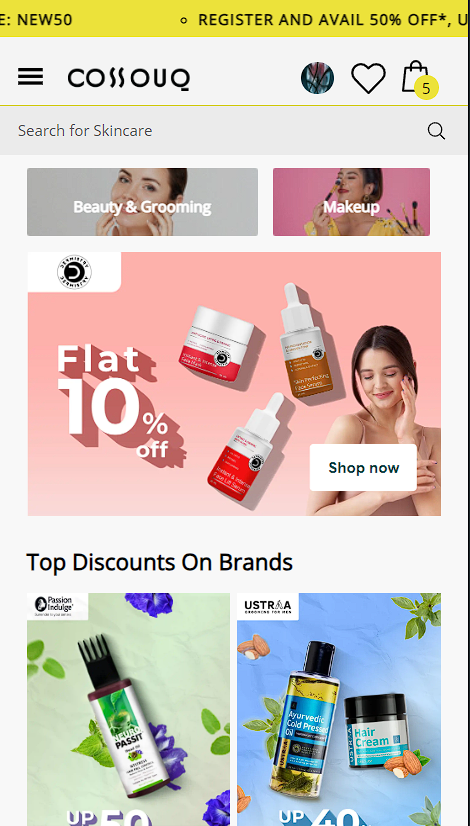
Task: Click the search magnifier icon
Action: (x=436, y=131)
